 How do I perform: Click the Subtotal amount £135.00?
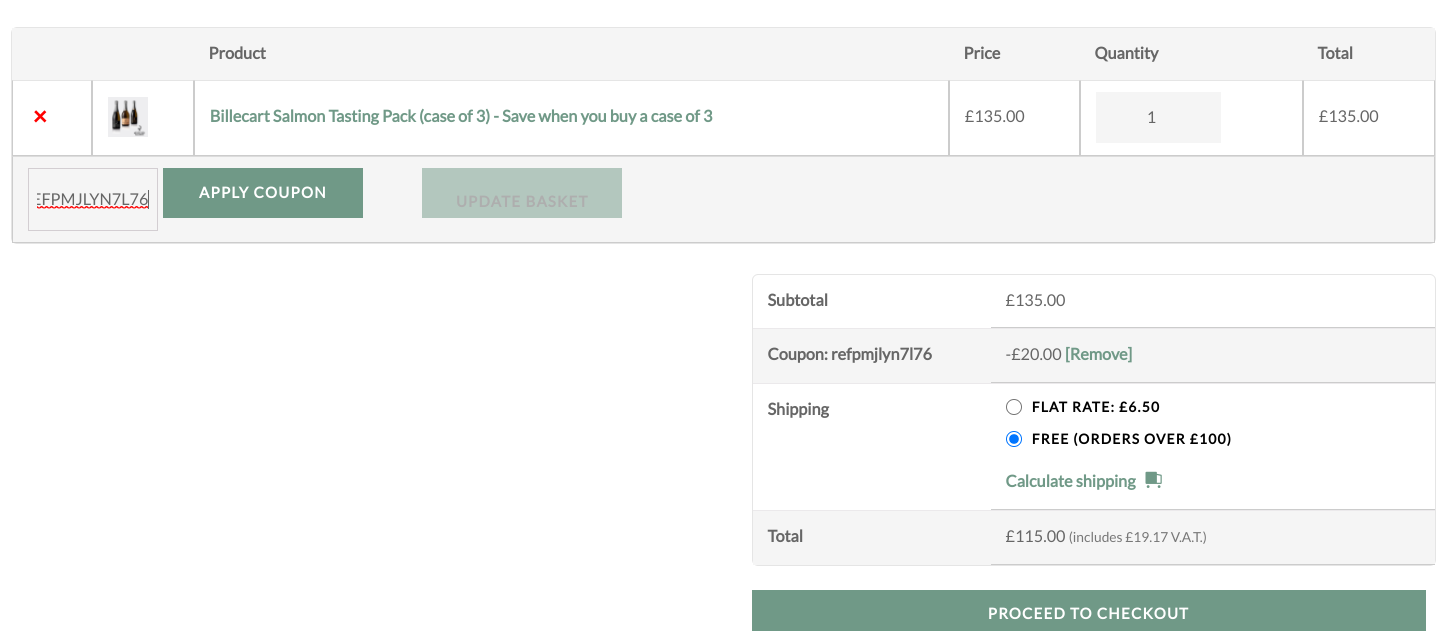(x=1035, y=300)
